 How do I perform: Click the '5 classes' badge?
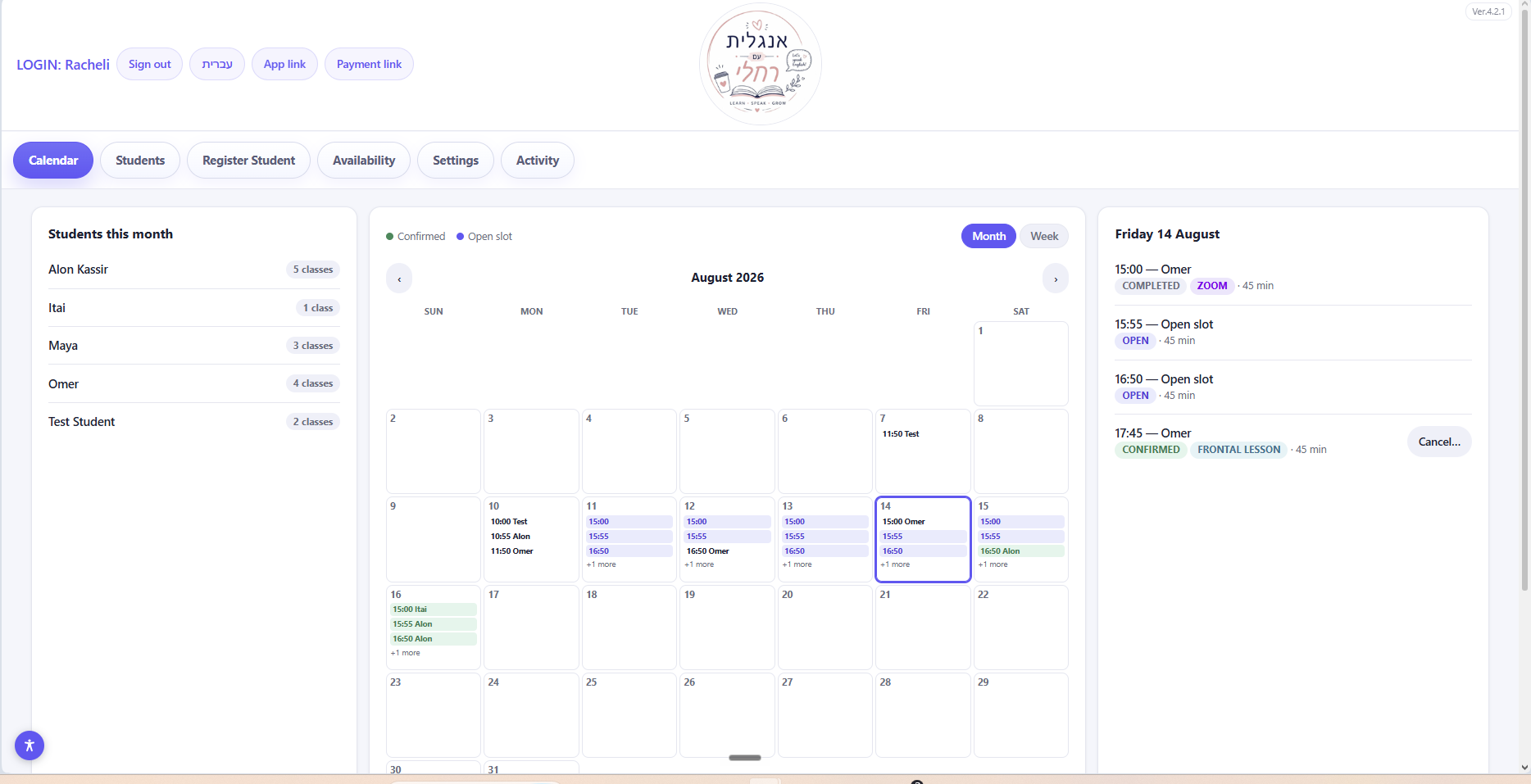click(x=313, y=270)
